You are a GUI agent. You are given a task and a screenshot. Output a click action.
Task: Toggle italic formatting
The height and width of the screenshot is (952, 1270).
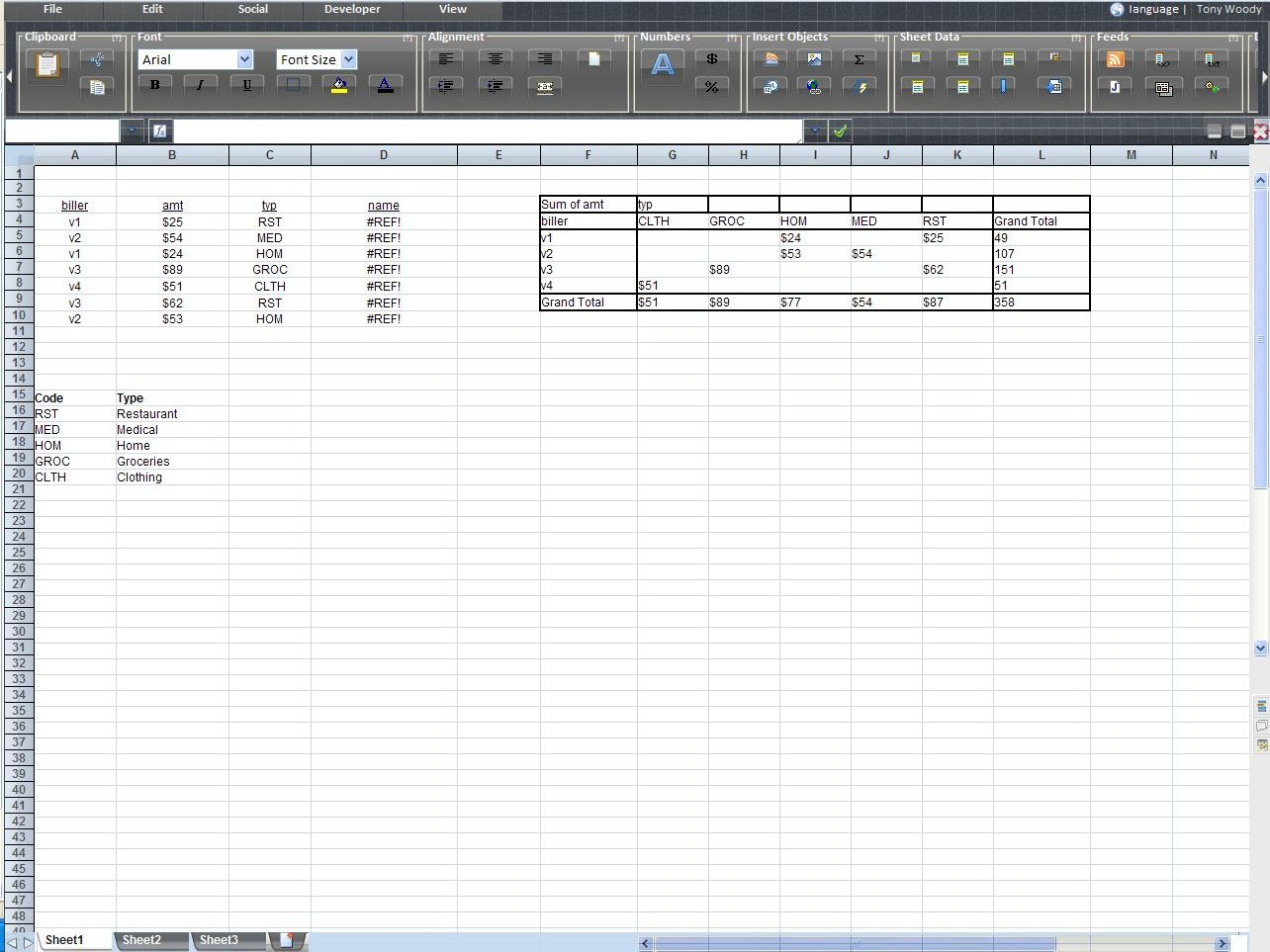(x=200, y=85)
